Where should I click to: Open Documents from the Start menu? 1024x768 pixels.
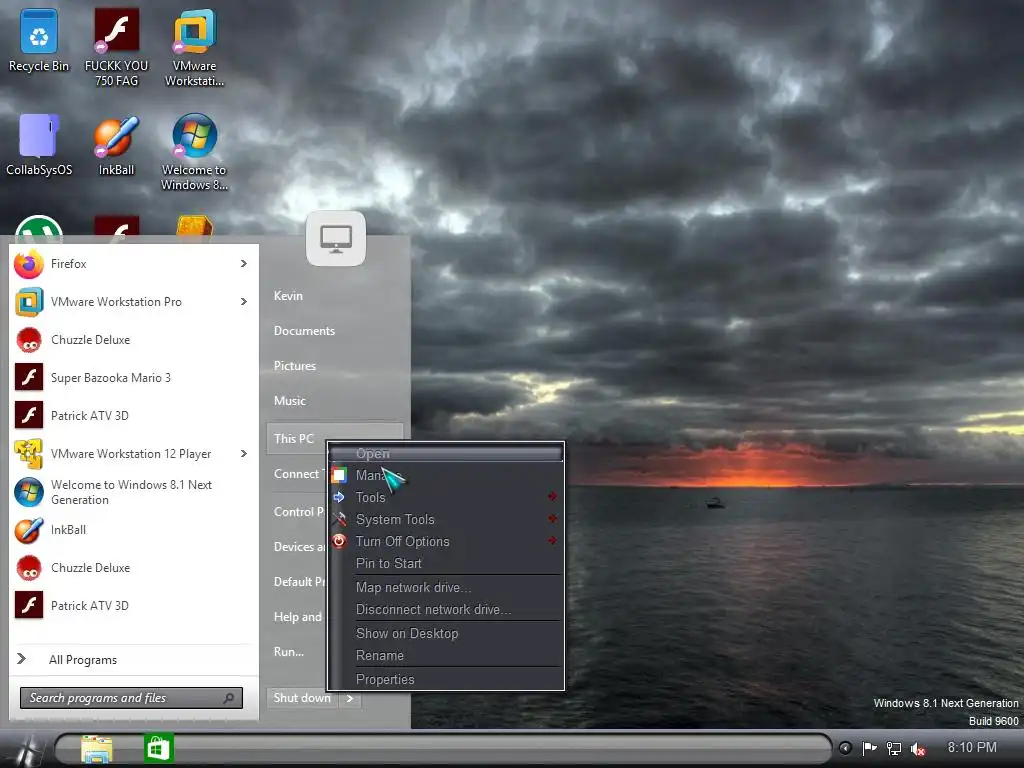point(304,331)
